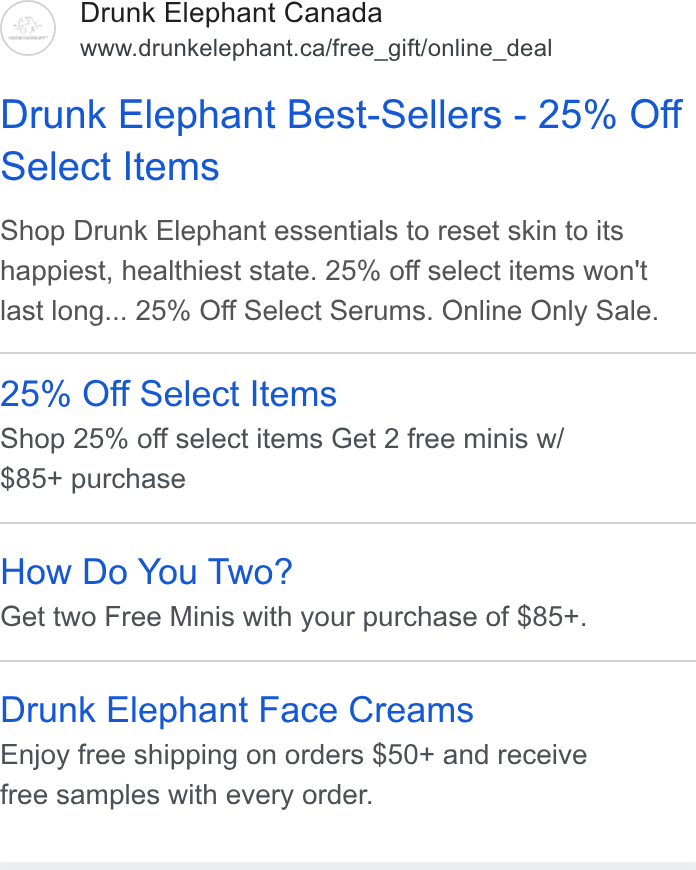Viewport: 696px width, 870px height.
Task: Open the How Do You Two? sitelink
Action: 147,571
